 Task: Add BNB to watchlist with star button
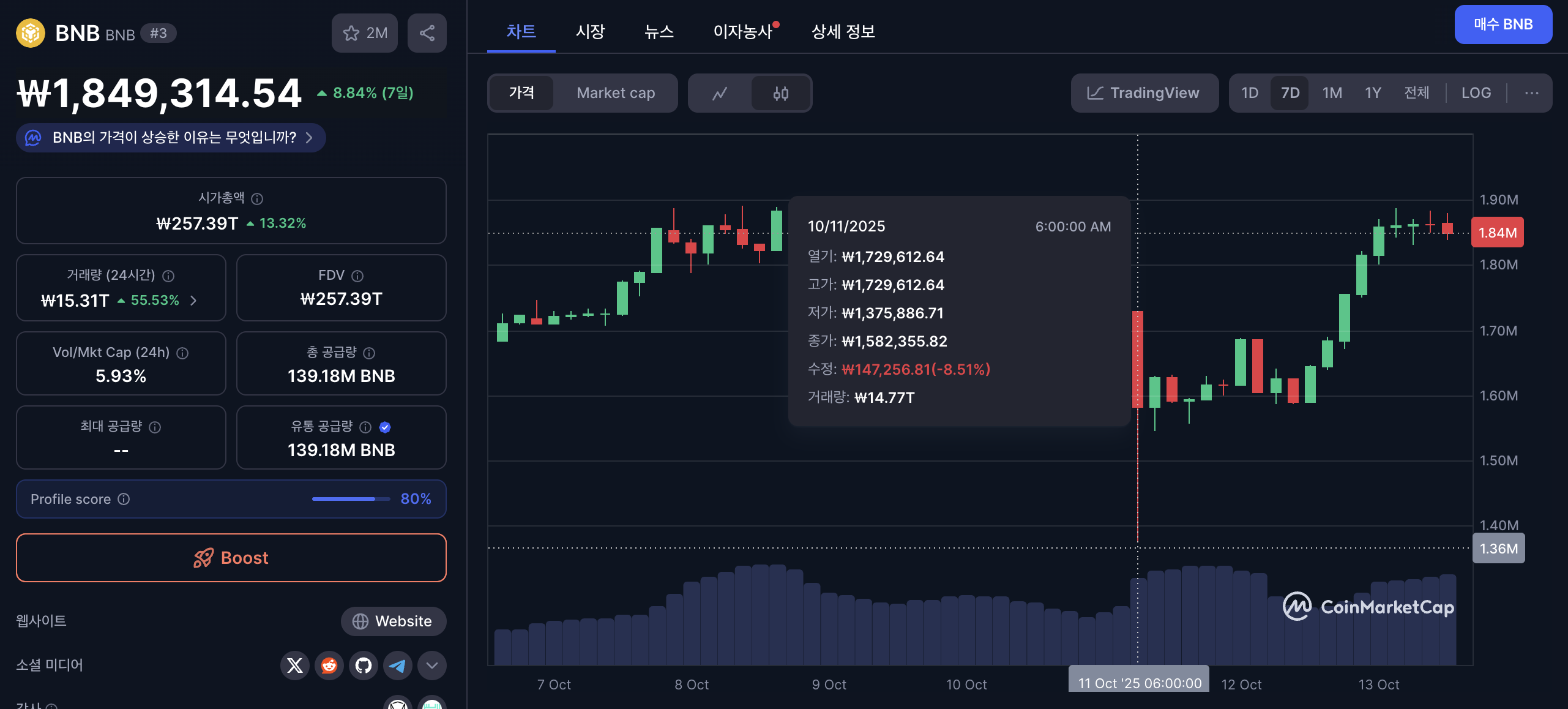click(365, 33)
